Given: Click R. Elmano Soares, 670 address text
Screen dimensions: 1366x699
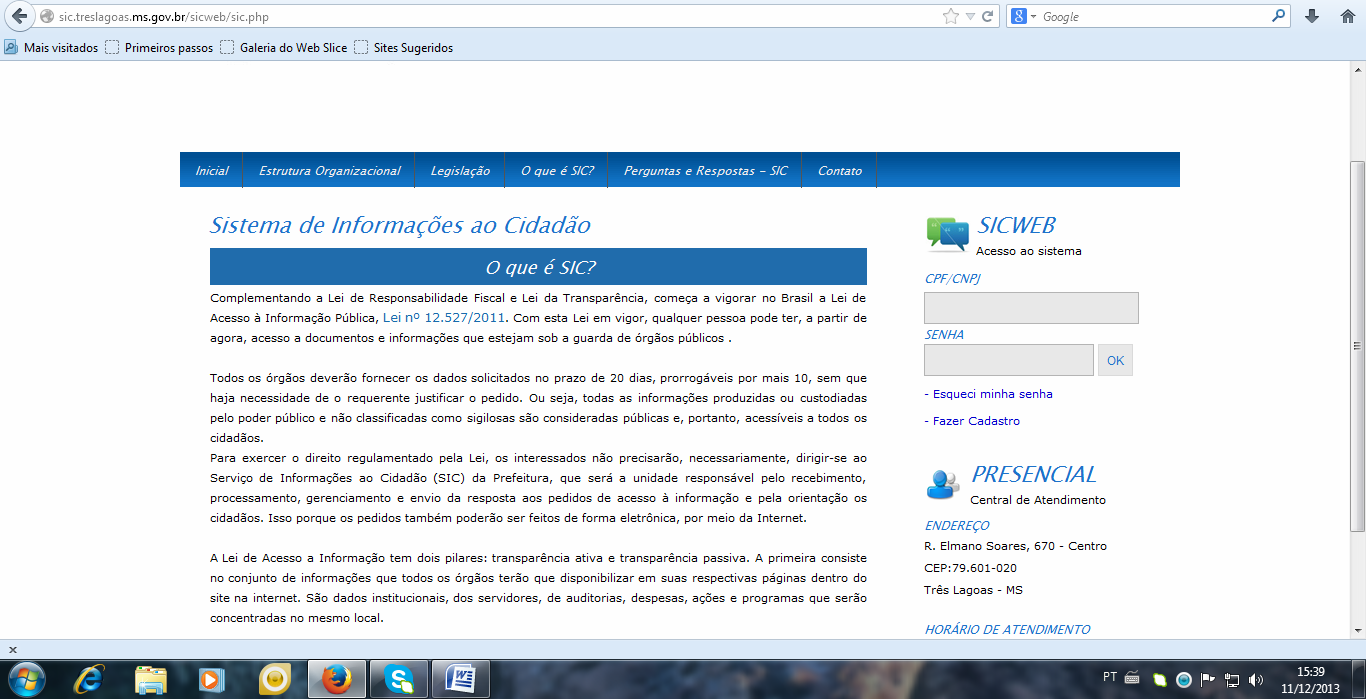Looking at the screenshot, I should (x=1015, y=546).
